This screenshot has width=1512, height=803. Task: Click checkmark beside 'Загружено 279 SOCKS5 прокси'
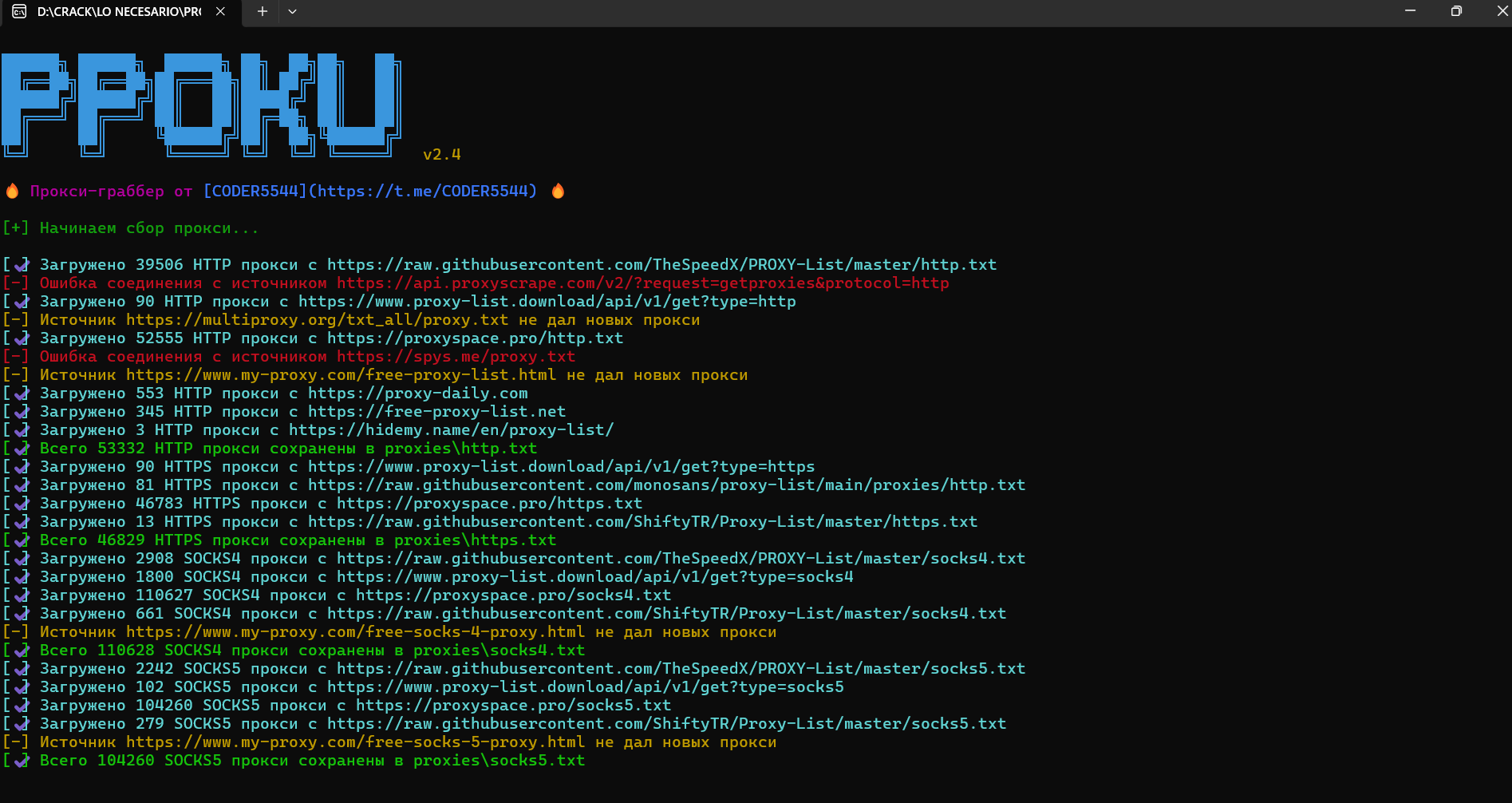coord(22,723)
